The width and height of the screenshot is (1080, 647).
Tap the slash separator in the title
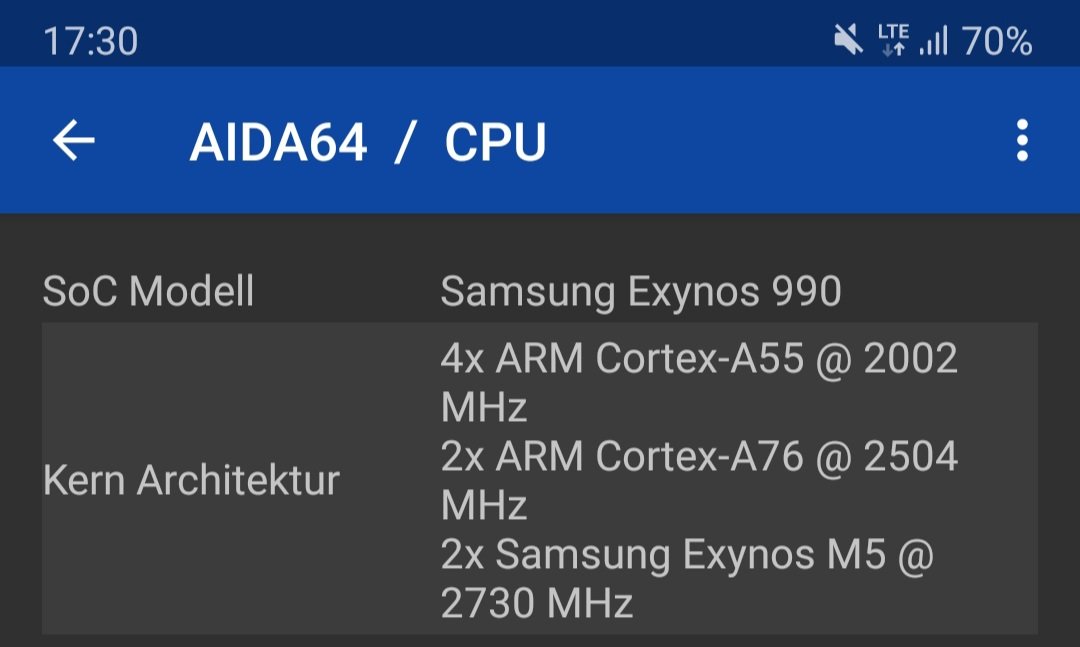point(406,143)
